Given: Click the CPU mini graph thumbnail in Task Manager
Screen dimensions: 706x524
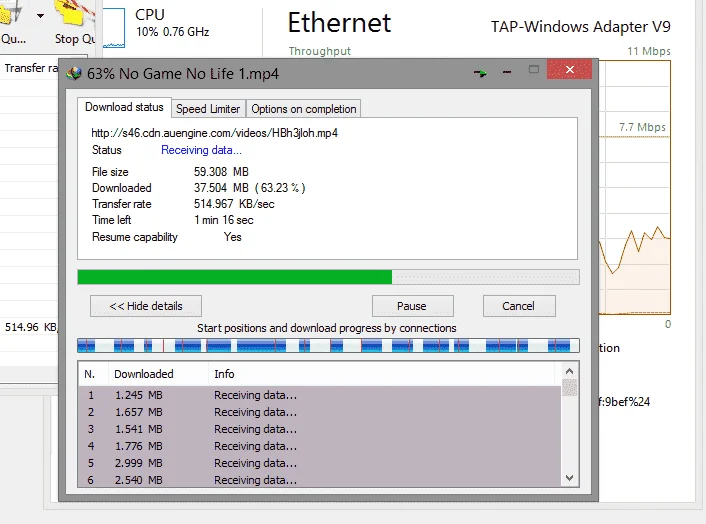Looking at the screenshot, I should tap(113, 28).
